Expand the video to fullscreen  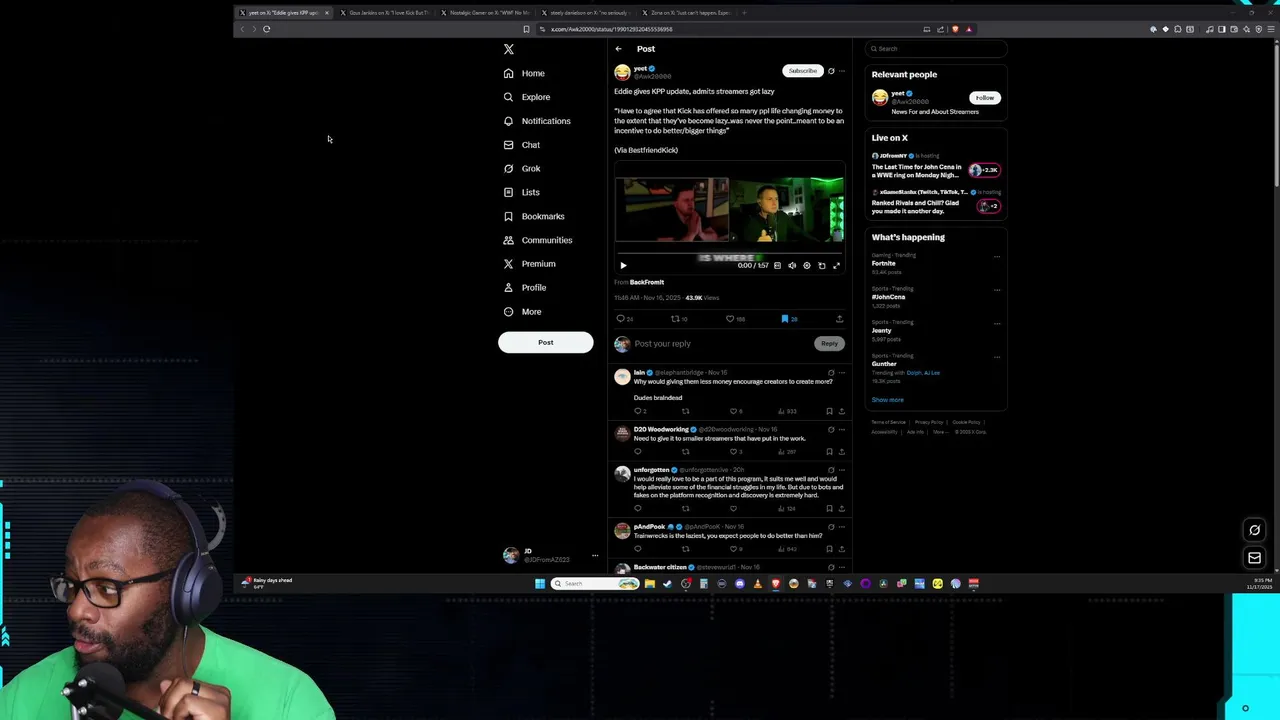pyautogui.click(x=837, y=266)
